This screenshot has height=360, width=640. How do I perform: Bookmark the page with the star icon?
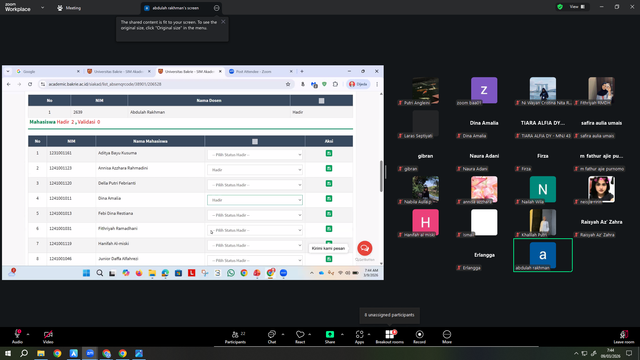[288, 84]
